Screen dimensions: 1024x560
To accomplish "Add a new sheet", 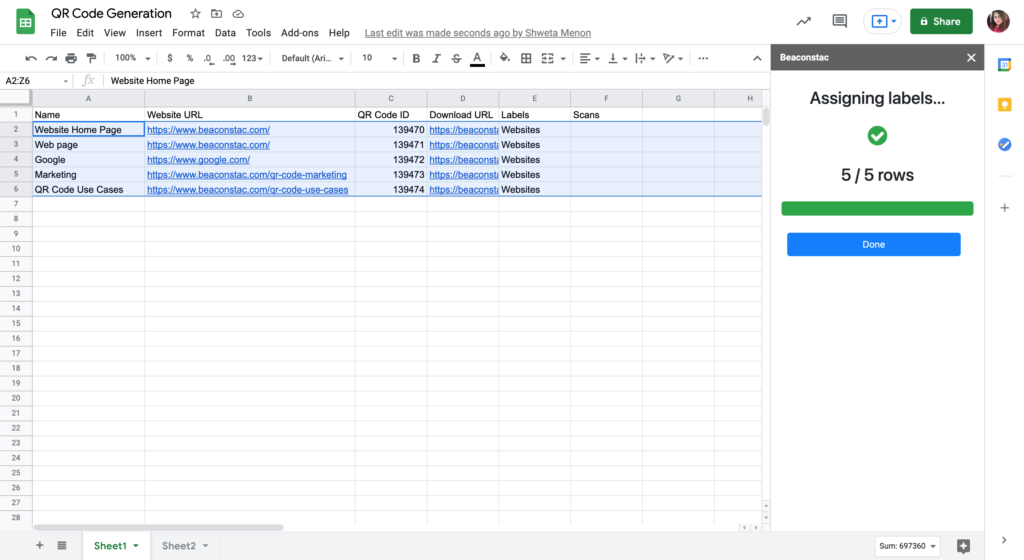I will click(40, 545).
